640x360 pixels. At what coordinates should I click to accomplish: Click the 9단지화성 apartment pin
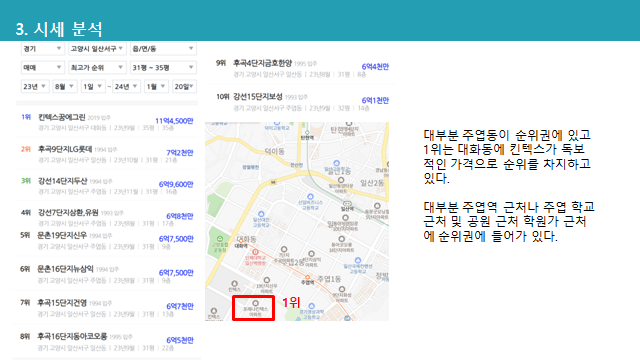coord(342,289)
